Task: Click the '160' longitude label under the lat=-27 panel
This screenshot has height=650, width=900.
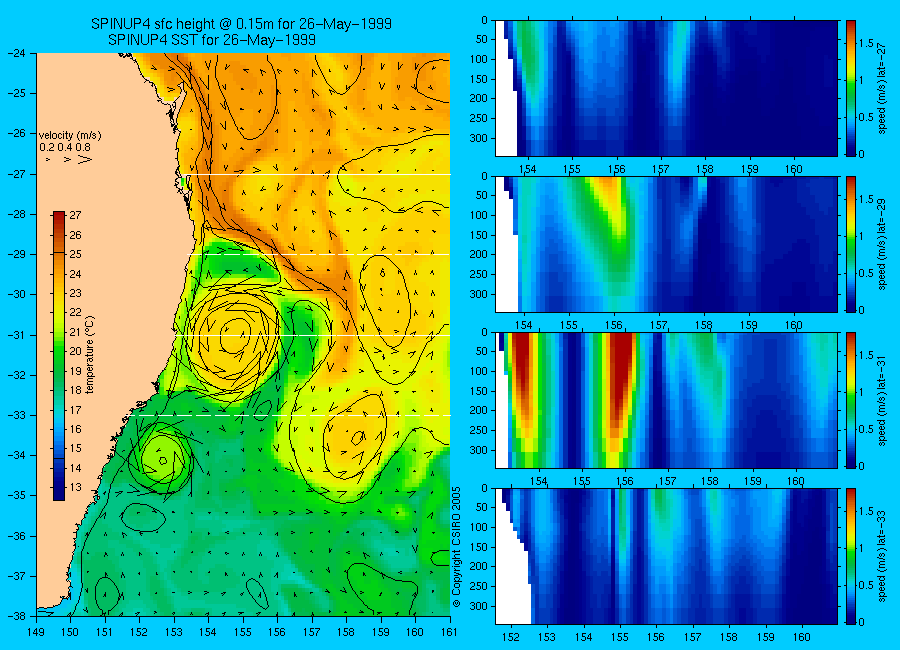Action: click(794, 169)
